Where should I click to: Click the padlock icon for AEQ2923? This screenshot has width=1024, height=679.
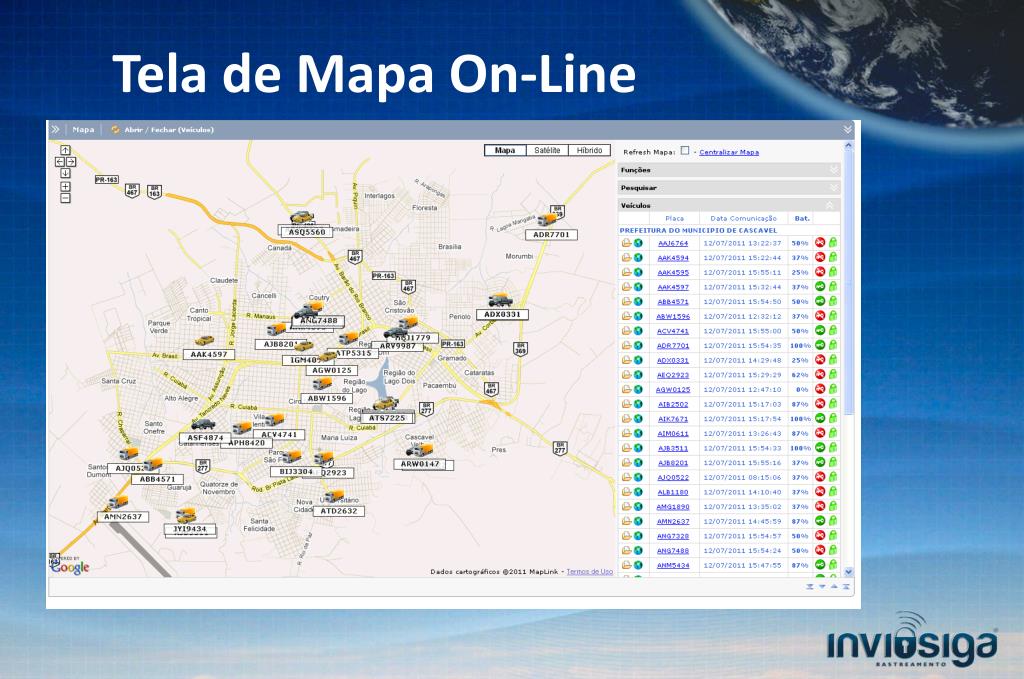click(x=833, y=374)
